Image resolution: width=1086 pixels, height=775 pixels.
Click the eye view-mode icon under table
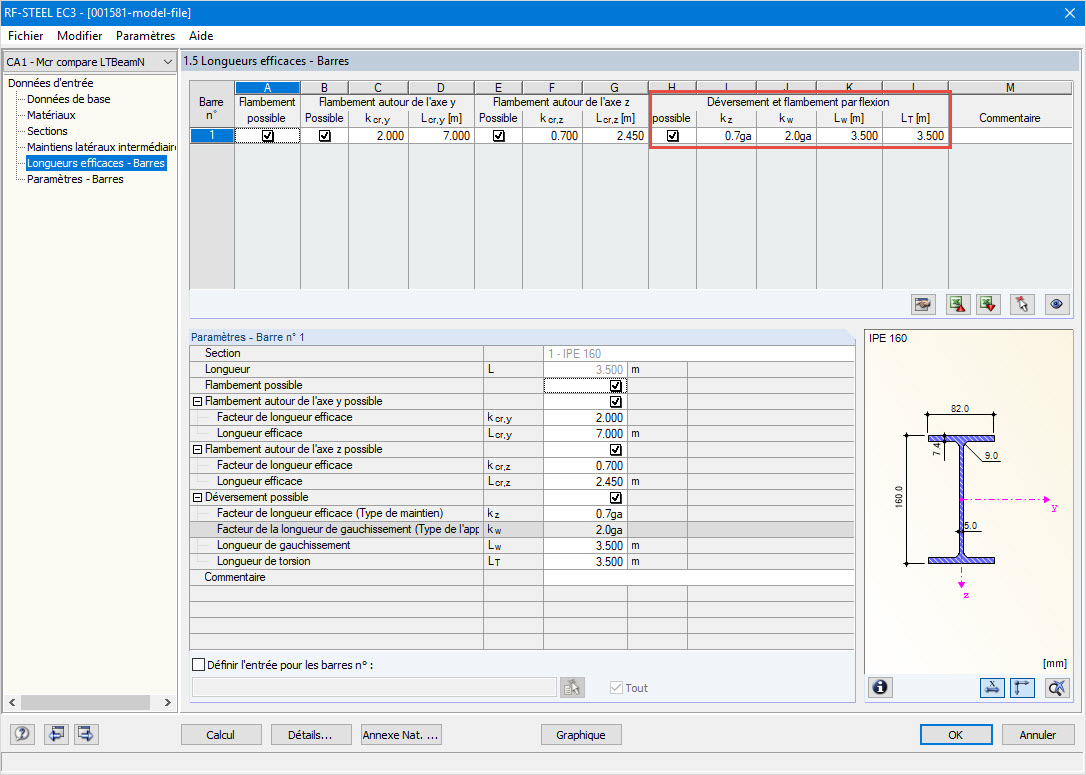pos(1056,304)
